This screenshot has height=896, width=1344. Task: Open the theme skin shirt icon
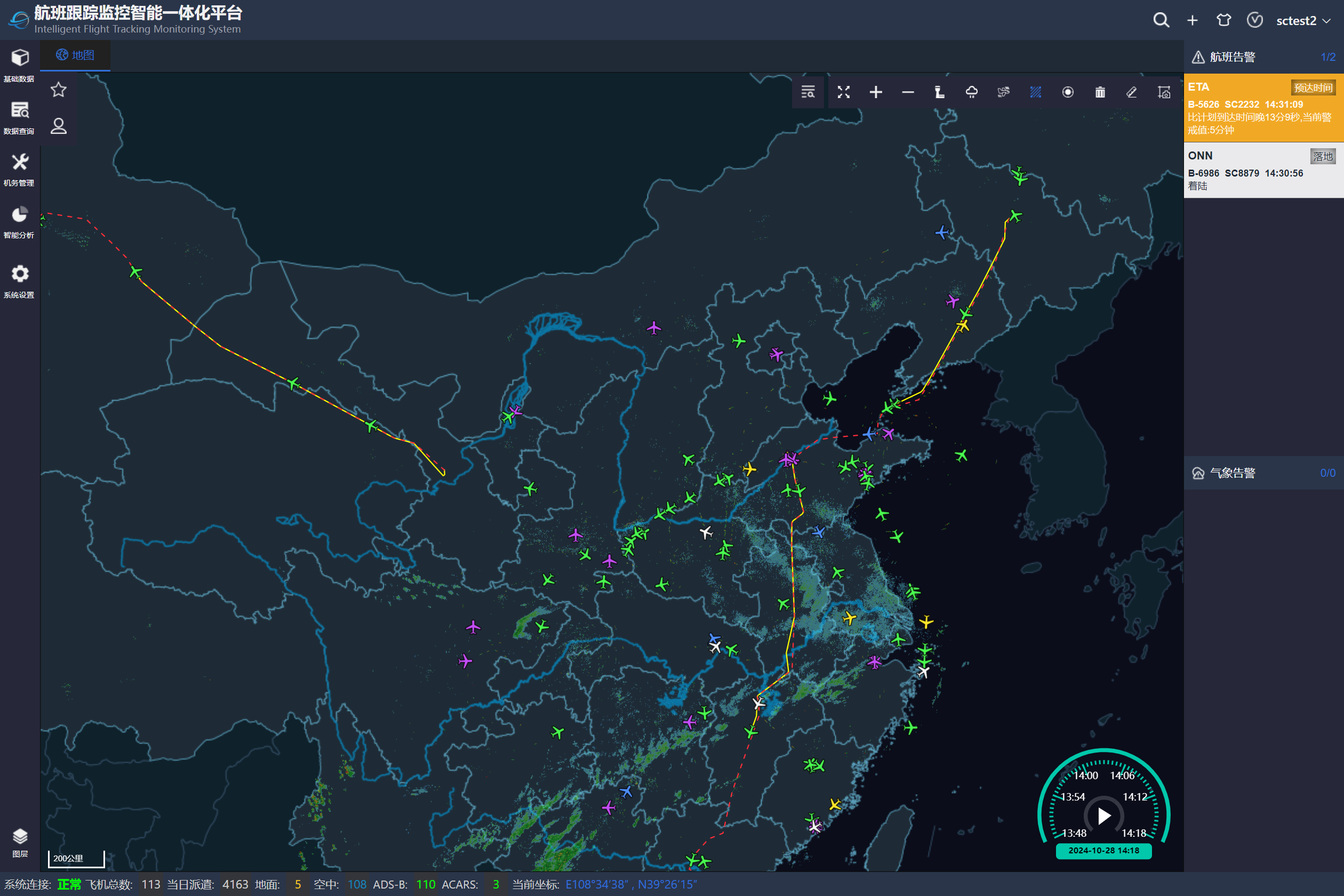(x=1223, y=21)
